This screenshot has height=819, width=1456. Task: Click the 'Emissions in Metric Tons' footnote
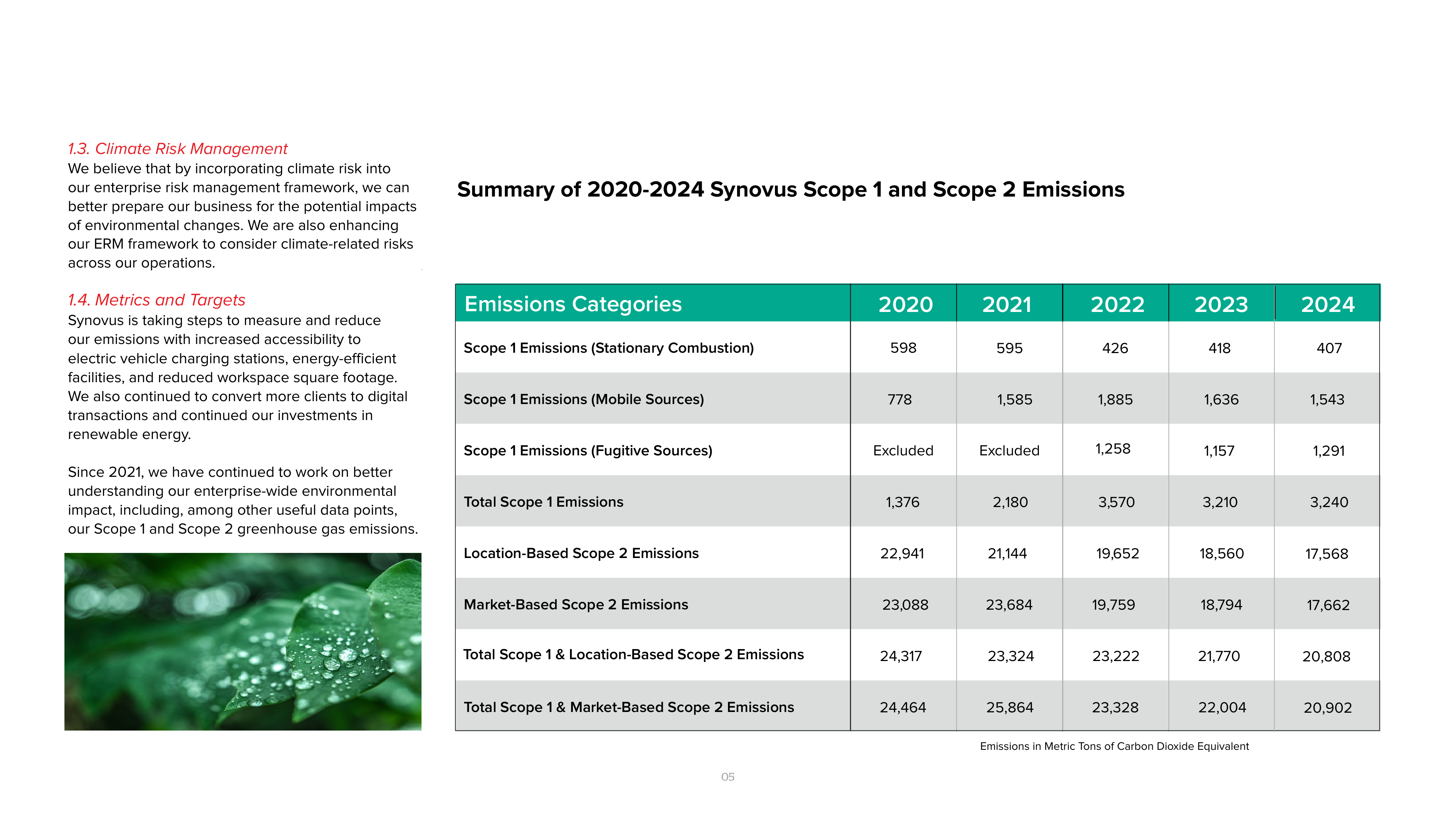1114,746
